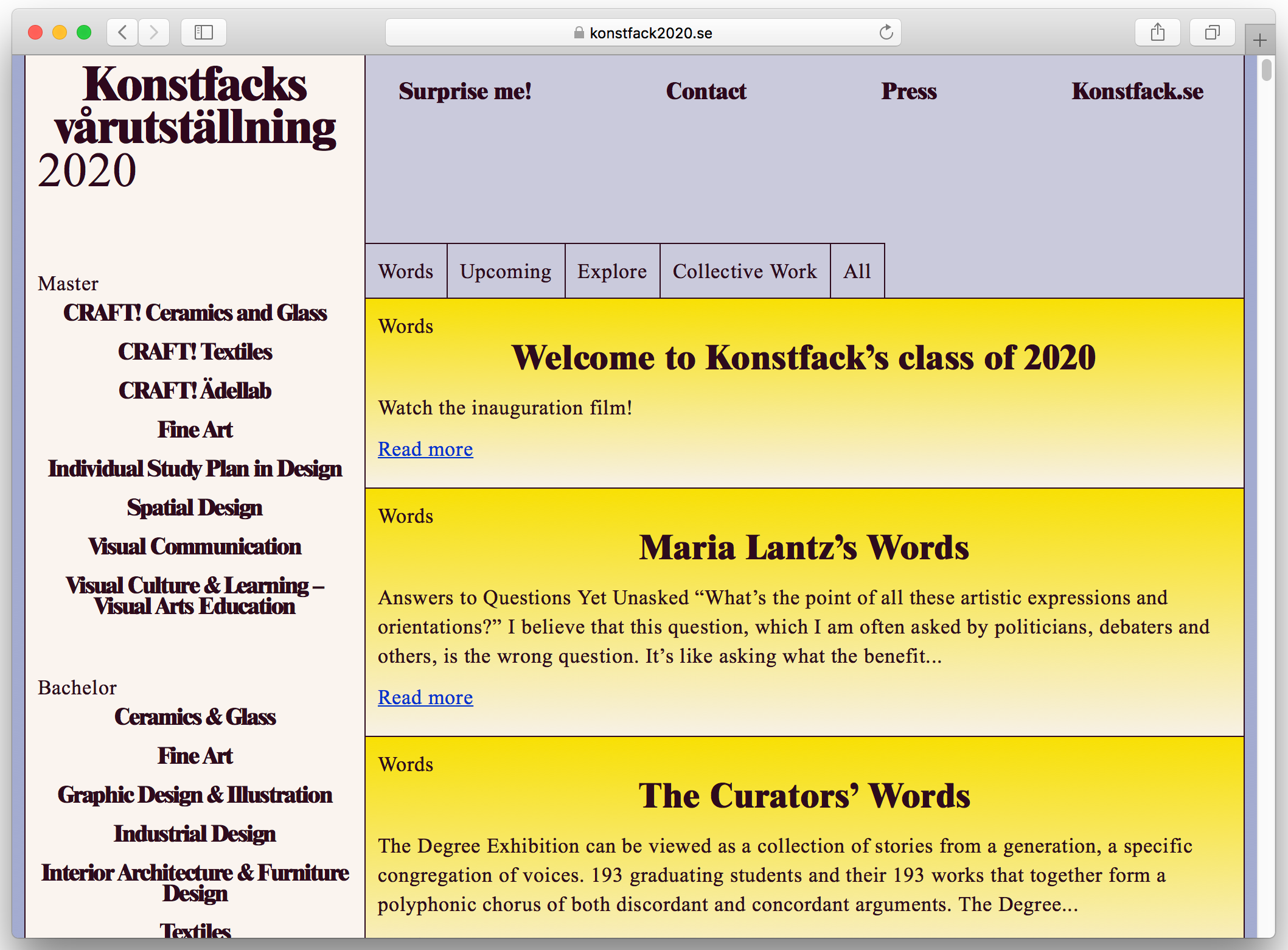
Task: Click Words label above Welcome heading
Action: coord(406,326)
